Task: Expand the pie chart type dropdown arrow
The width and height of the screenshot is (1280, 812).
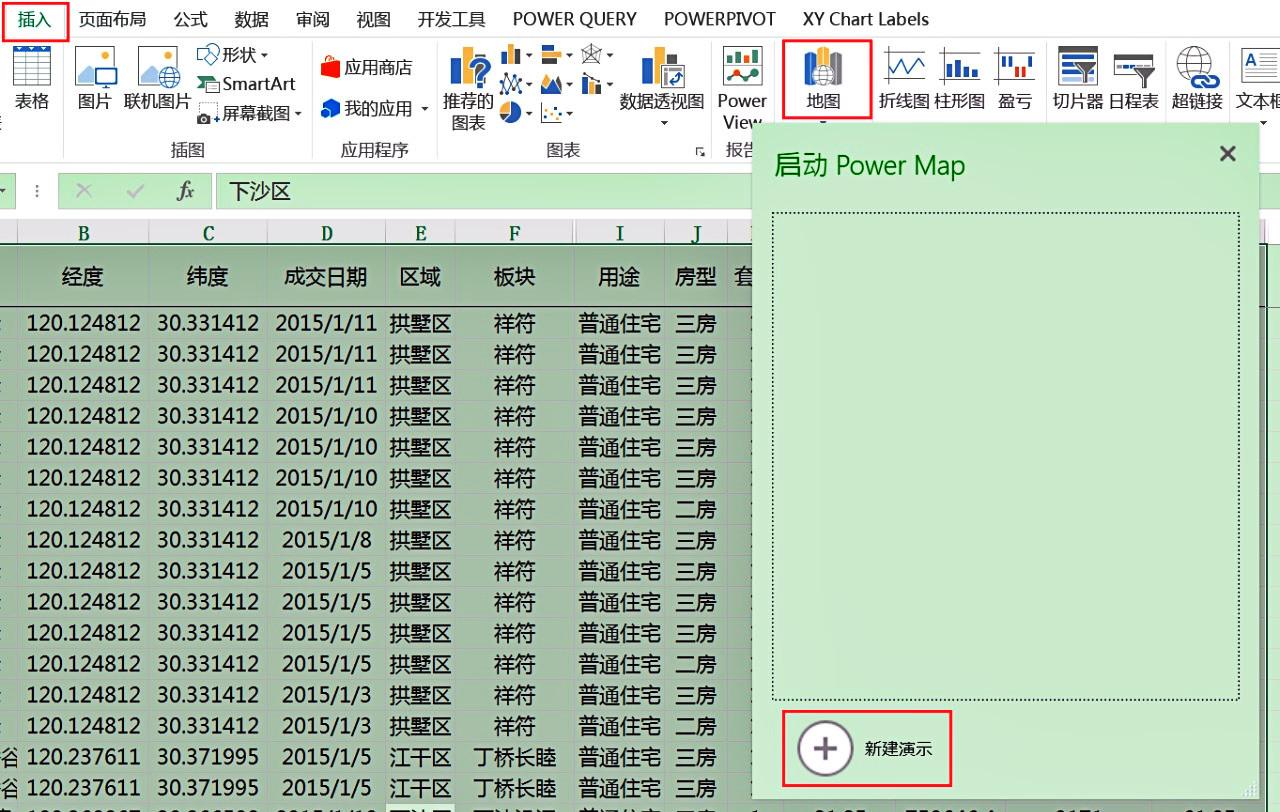Action: pyautogui.click(x=529, y=112)
